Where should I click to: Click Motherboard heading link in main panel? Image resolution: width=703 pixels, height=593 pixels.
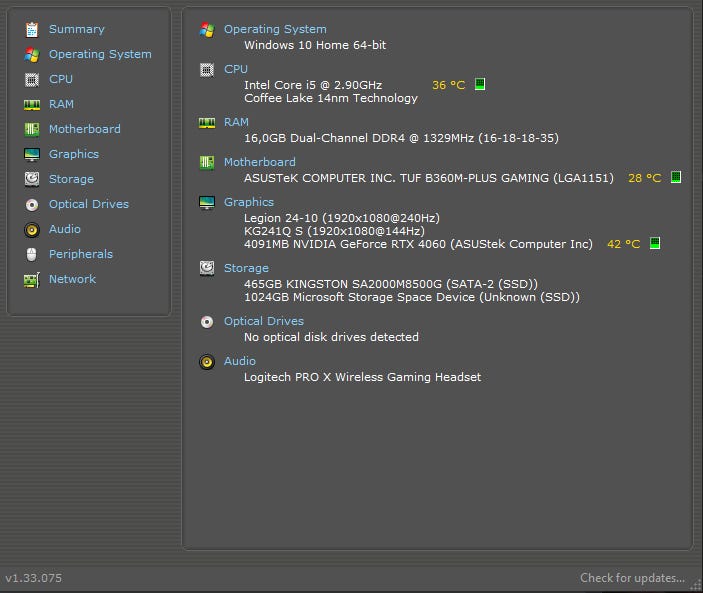[x=260, y=162]
